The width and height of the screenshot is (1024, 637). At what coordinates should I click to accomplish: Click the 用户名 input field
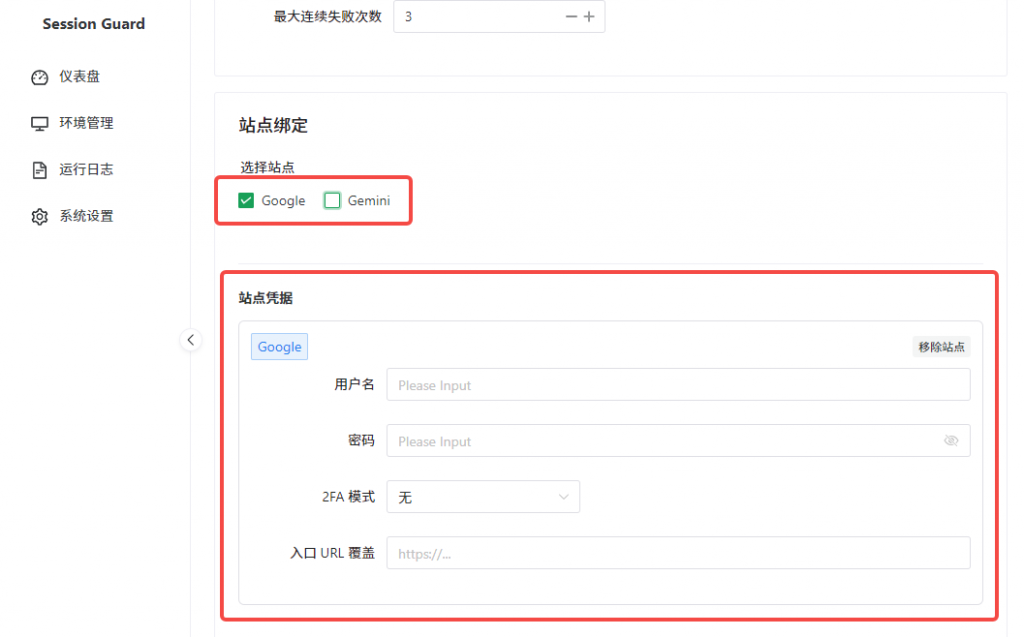click(678, 385)
